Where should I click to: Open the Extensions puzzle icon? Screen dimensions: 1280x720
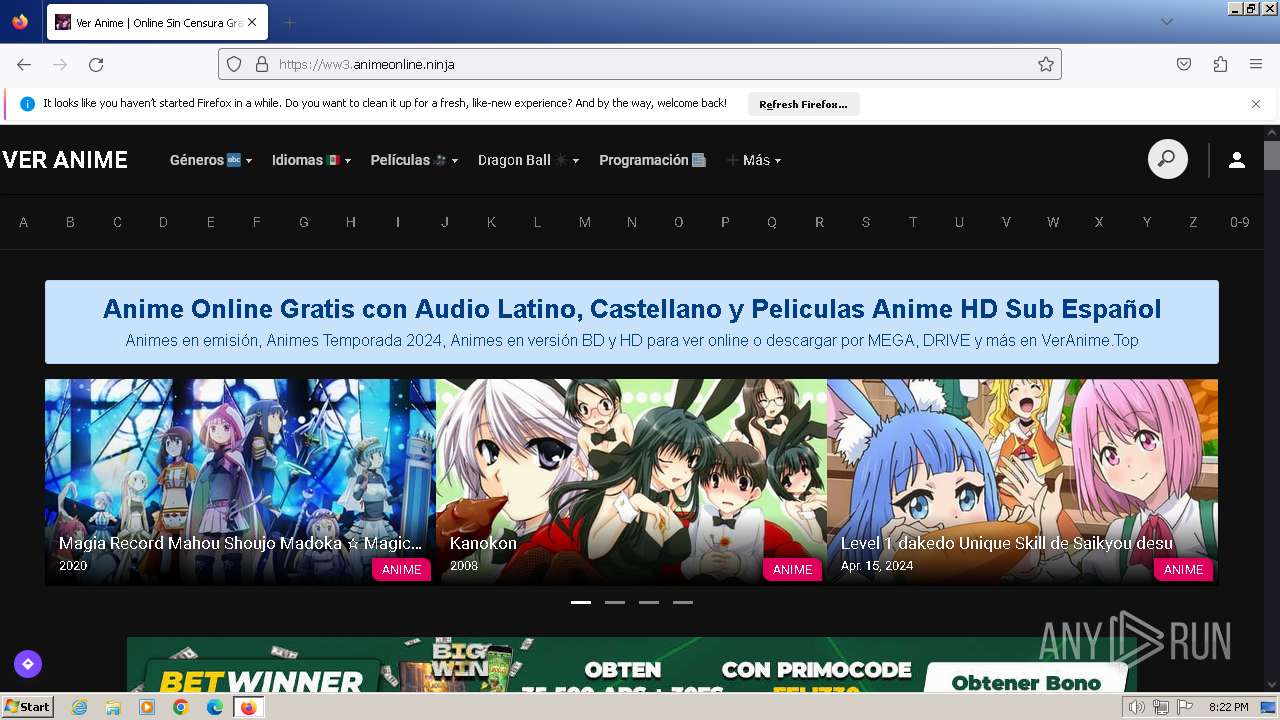(1220, 64)
